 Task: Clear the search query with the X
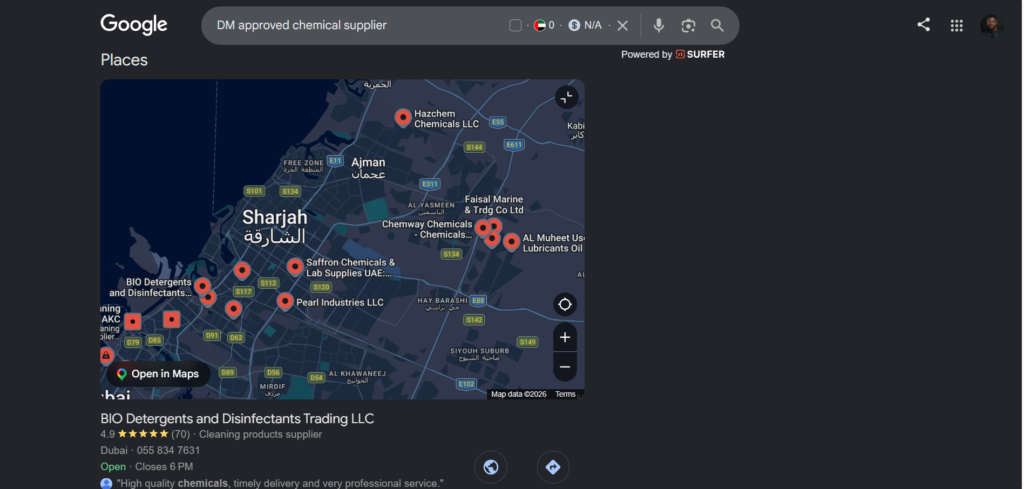click(x=622, y=25)
